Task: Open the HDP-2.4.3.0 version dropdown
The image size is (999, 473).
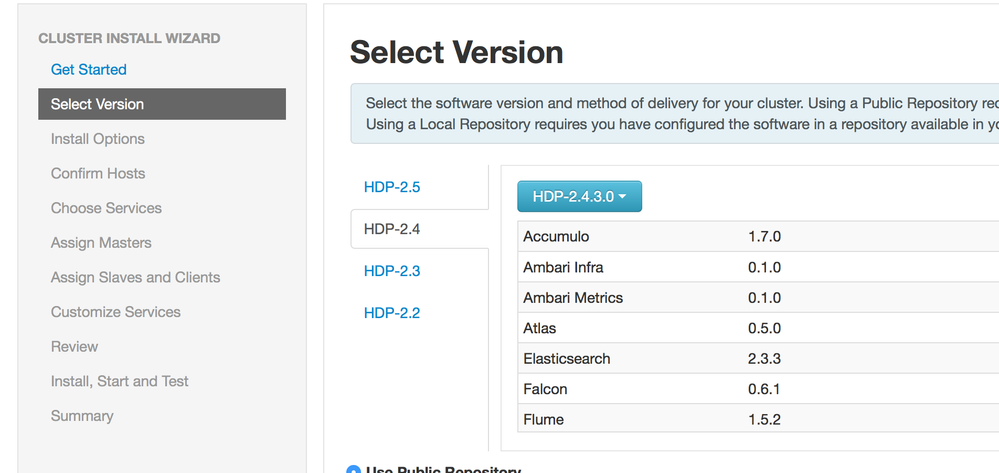Action: [x=579, y=197]
